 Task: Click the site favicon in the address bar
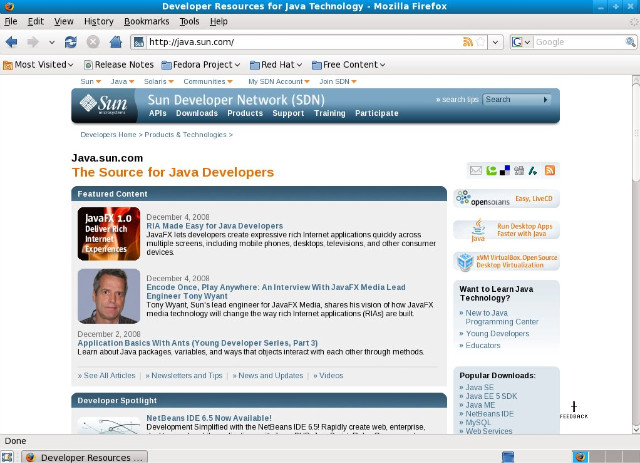tap(139, 42)
